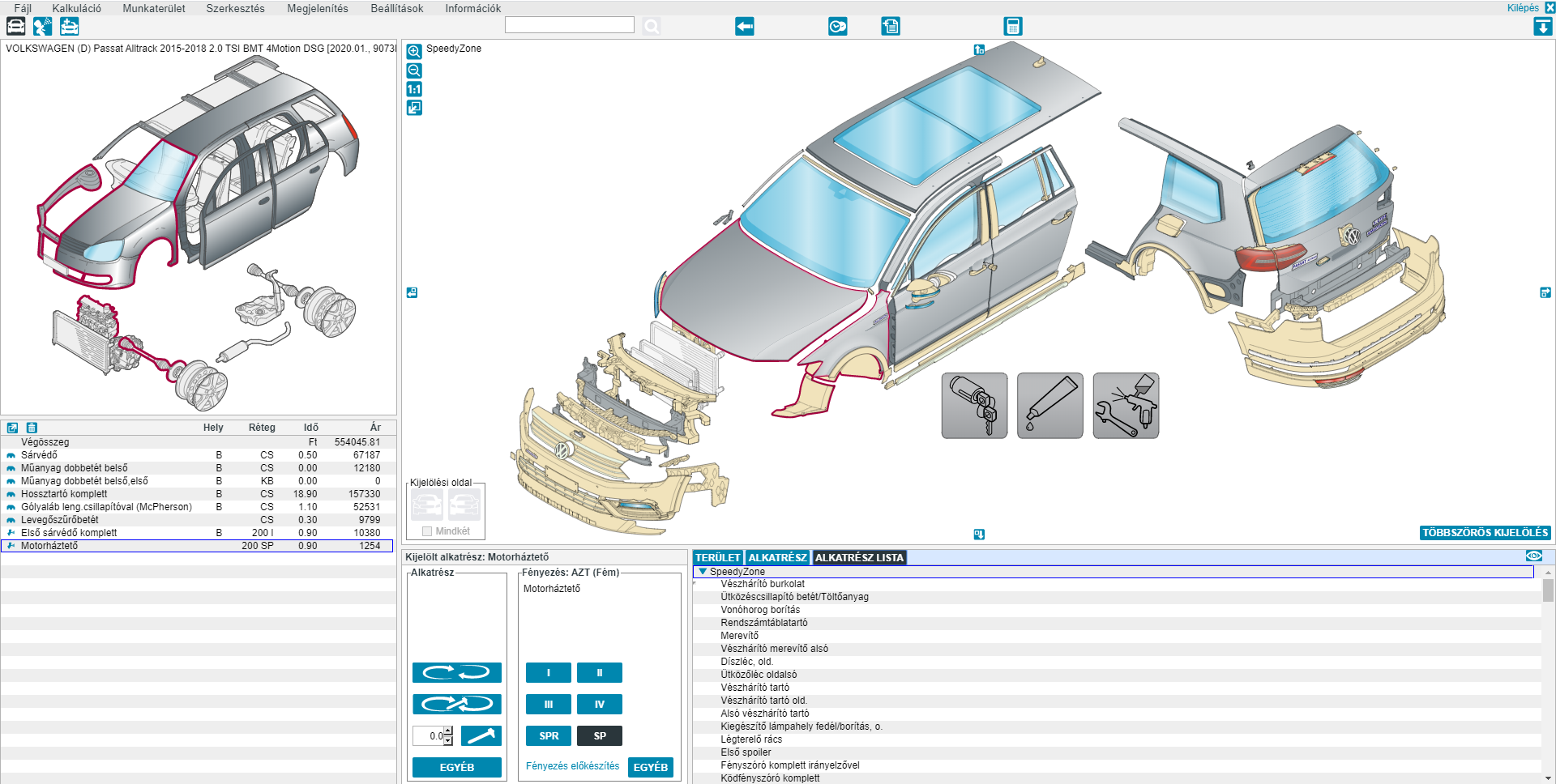Collapse the SpeedyZone tree node
Image resolution: width=1556 pixels, height=784 pixels.
coord(703,572)
